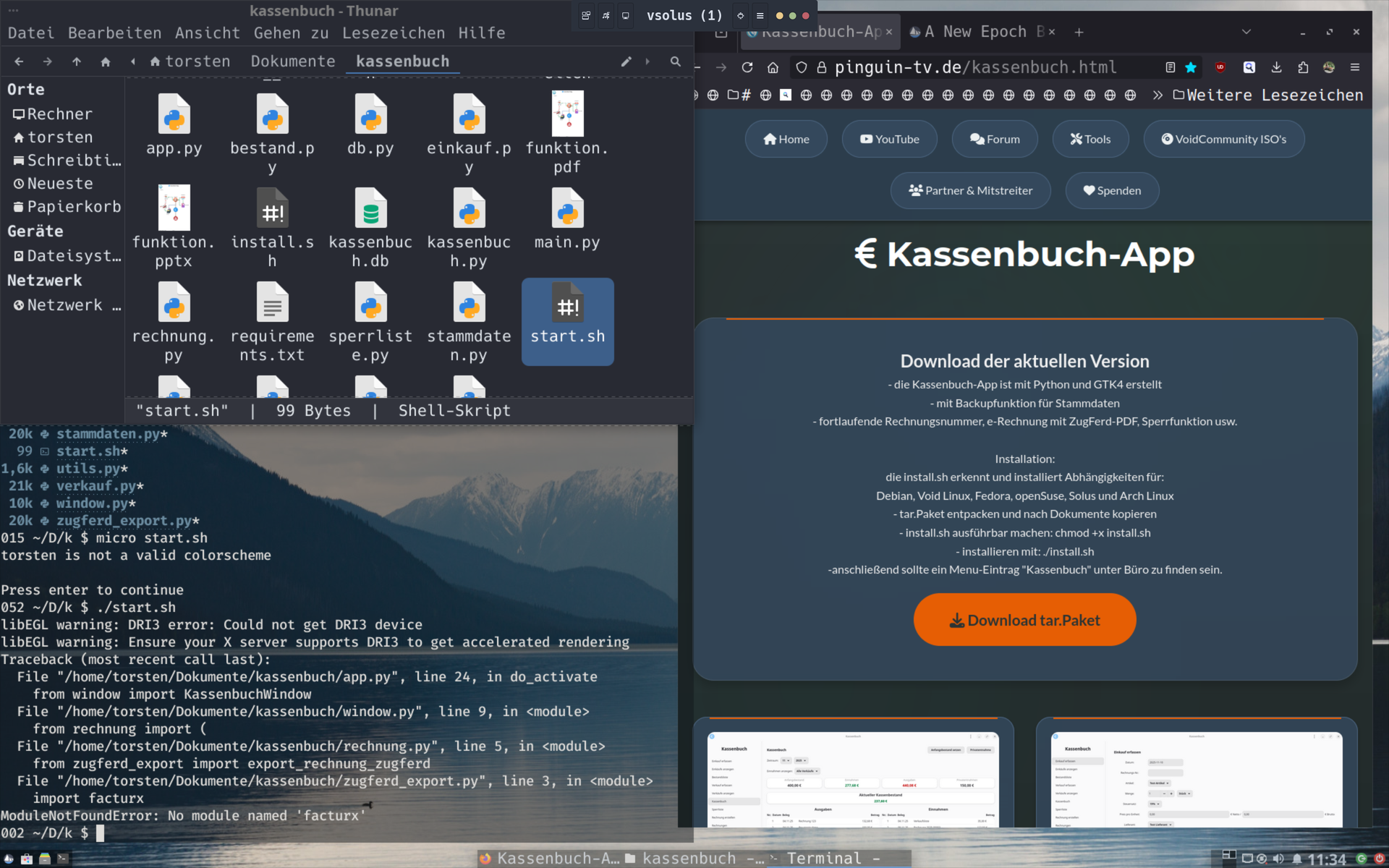Viewport: 1389px width, 868px height.
Task: Click the Download tar.Paket button
Action: (1024, 620)
